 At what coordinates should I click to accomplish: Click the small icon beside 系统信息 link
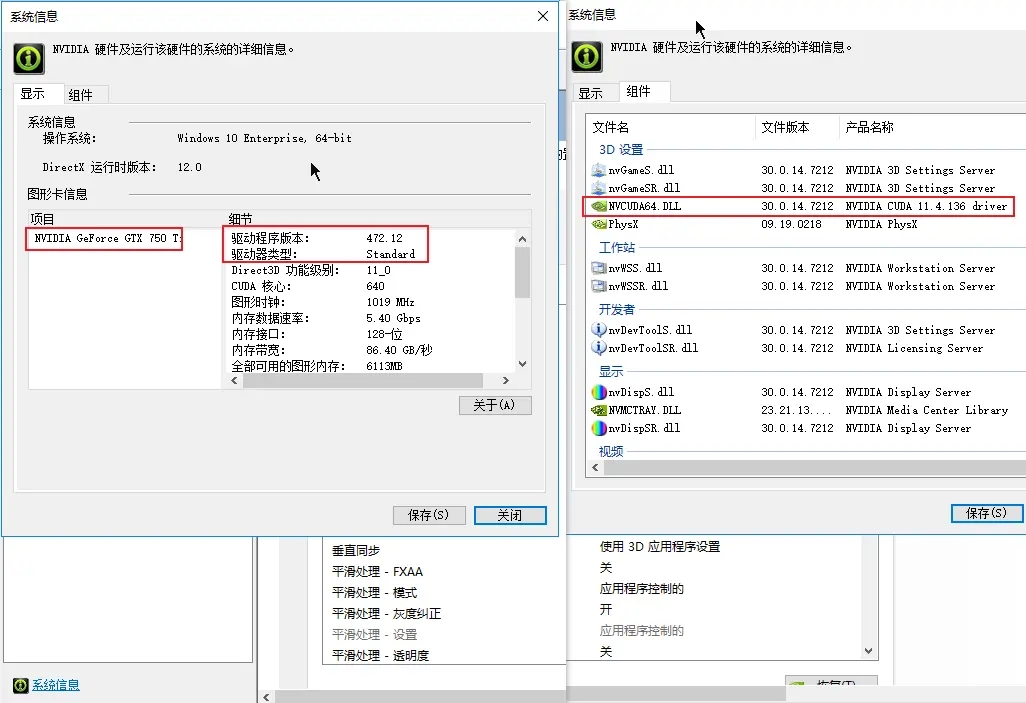pos(21,685)
